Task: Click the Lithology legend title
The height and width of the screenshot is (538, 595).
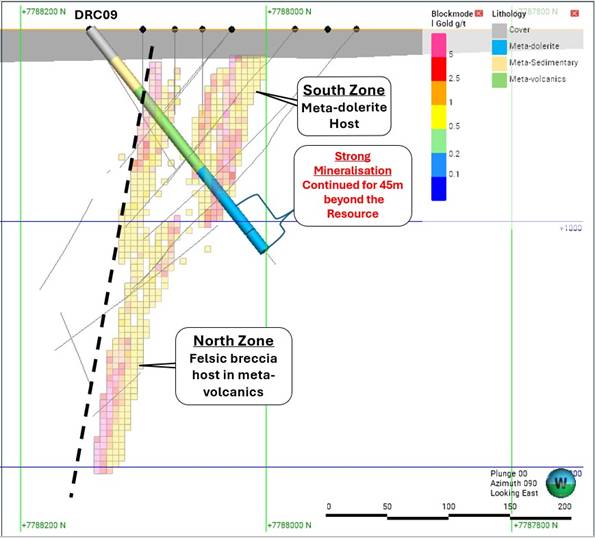Action: click(x=509, y=14)
